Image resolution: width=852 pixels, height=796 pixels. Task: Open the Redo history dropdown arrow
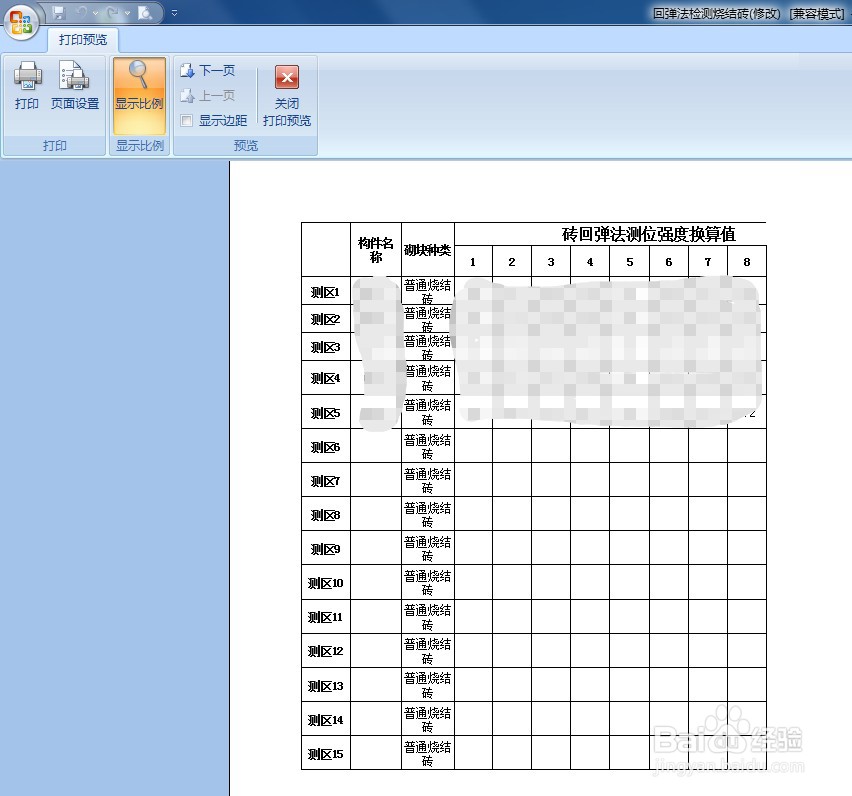[x=127, y=13]
